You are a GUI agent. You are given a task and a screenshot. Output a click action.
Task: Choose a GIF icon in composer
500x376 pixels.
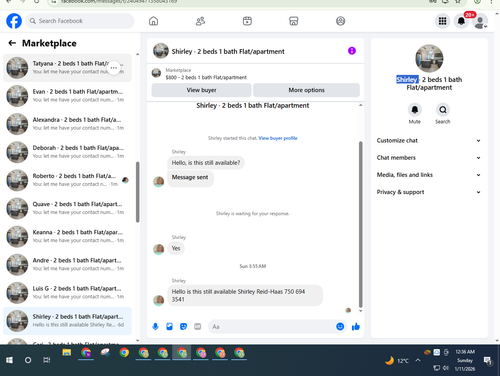pyautogui.click(x=198, y=327)
